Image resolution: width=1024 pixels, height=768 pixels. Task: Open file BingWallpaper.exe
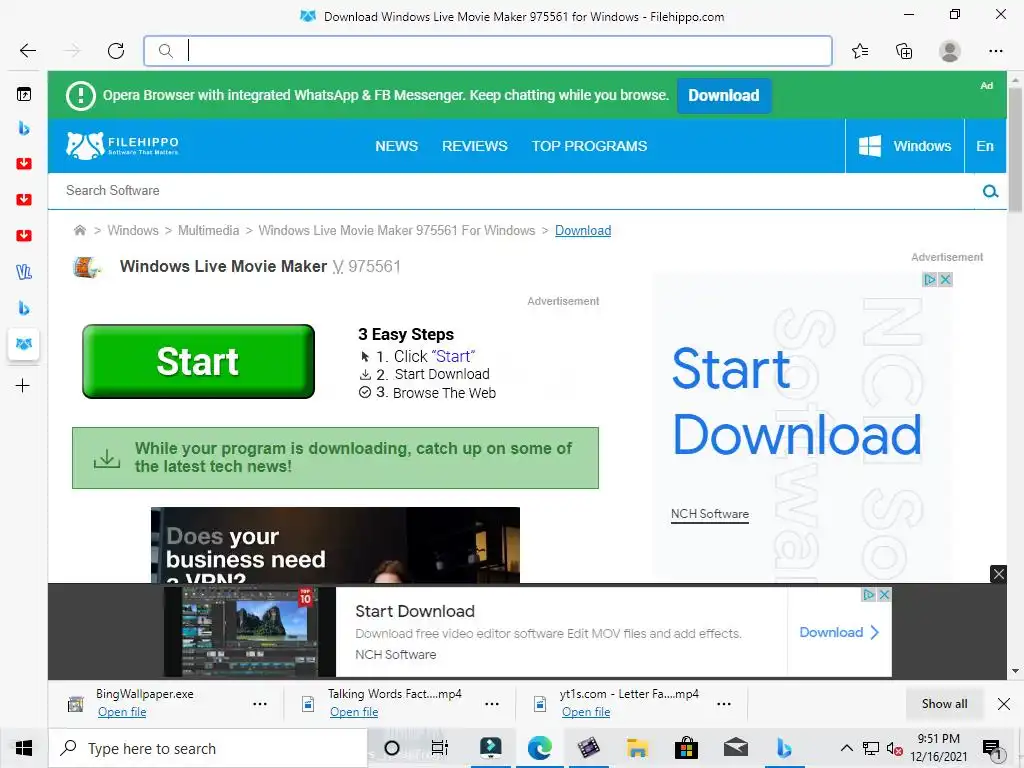(121, 712)
